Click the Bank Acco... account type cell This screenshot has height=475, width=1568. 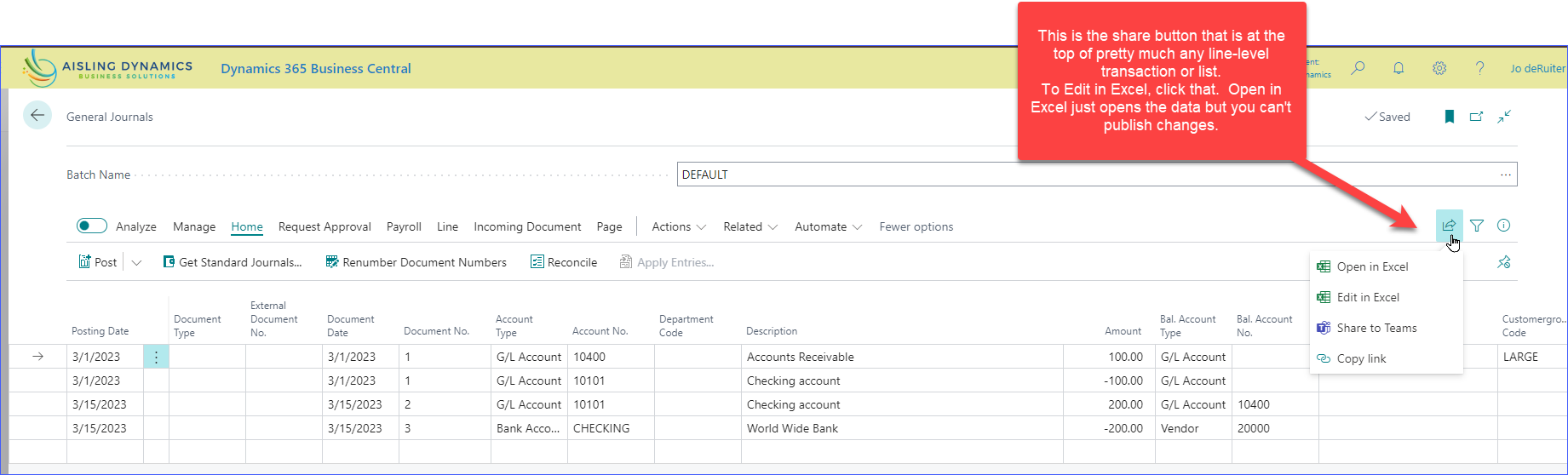tap(530, 428)
